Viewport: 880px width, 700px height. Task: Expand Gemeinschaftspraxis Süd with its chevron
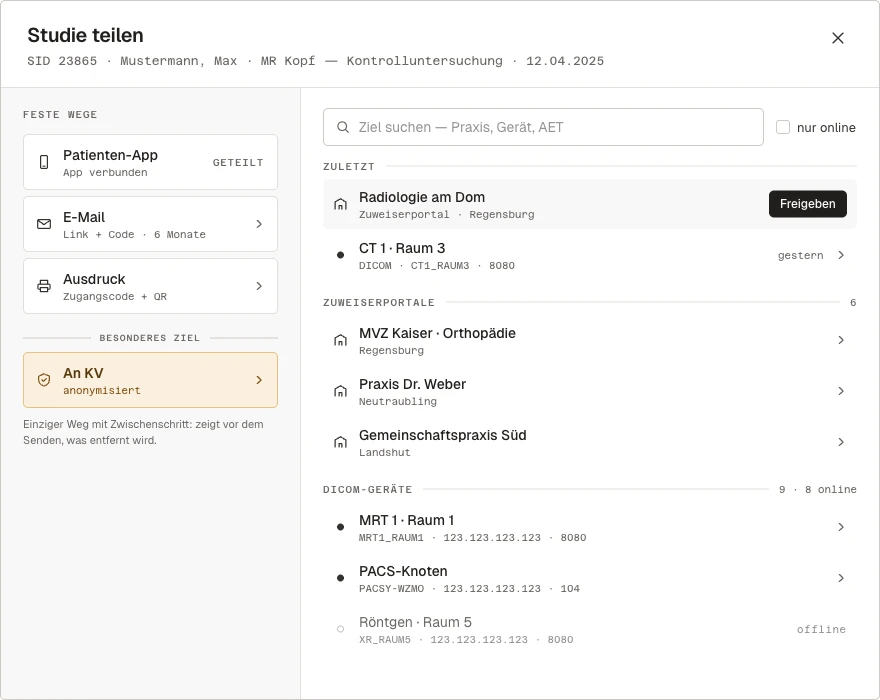coord(841,442)
